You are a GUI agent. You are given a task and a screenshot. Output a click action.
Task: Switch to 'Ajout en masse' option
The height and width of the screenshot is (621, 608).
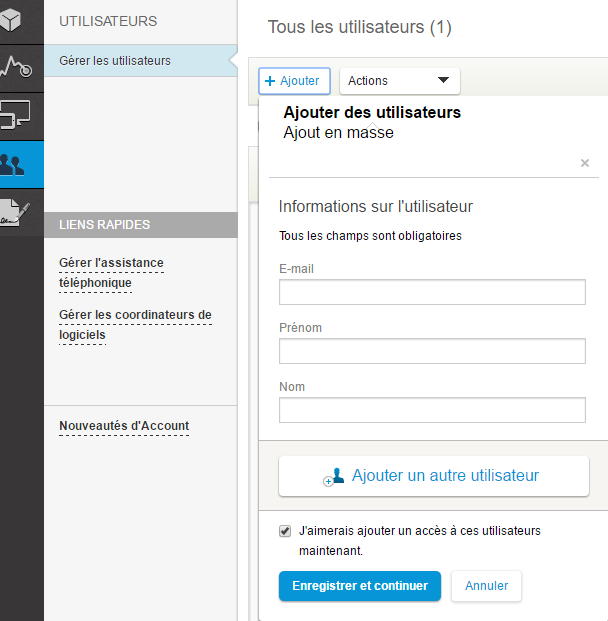[338, 133]
